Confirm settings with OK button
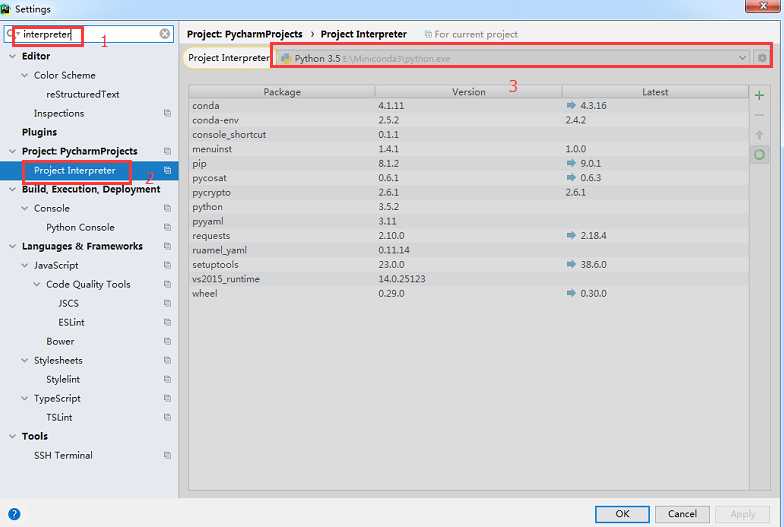 point(622,514)
